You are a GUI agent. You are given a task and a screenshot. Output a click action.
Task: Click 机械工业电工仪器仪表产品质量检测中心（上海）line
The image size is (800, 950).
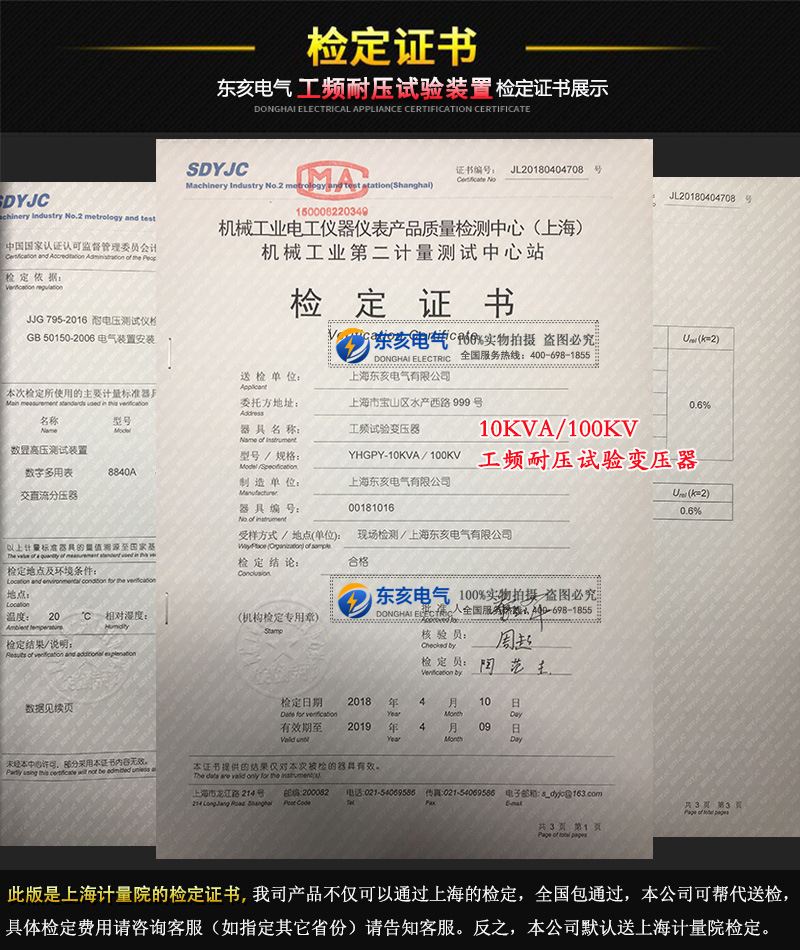coord(401,228)
